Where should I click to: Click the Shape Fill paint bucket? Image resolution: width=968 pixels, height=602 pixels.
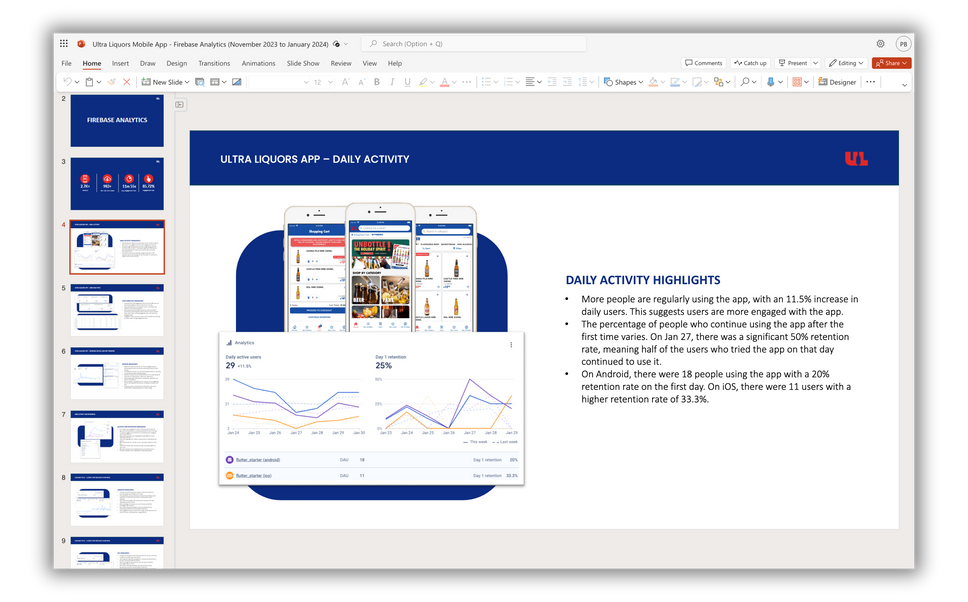[x=653, y=82]
